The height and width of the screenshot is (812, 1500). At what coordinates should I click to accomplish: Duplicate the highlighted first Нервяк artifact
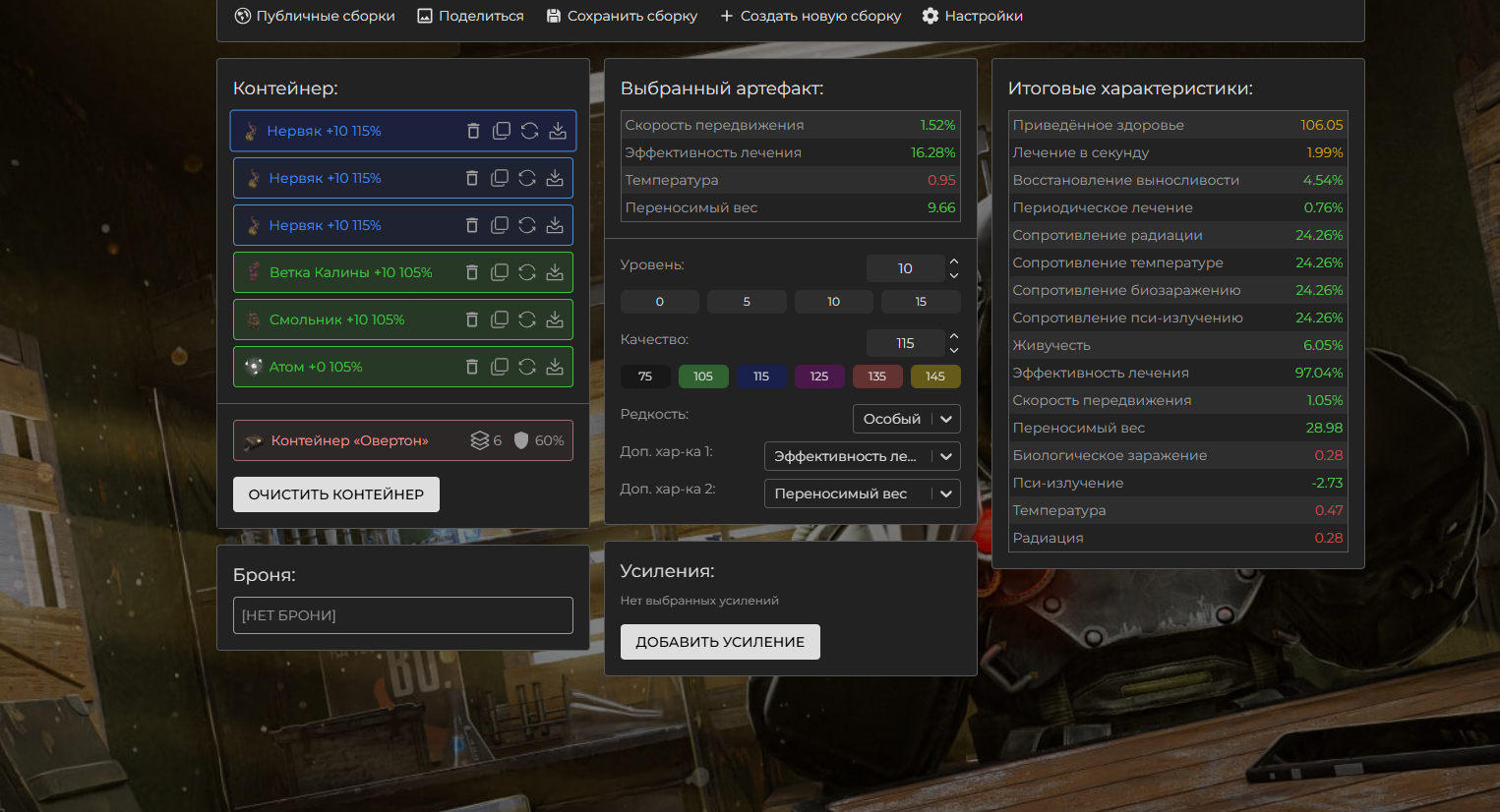pos(502,131)
